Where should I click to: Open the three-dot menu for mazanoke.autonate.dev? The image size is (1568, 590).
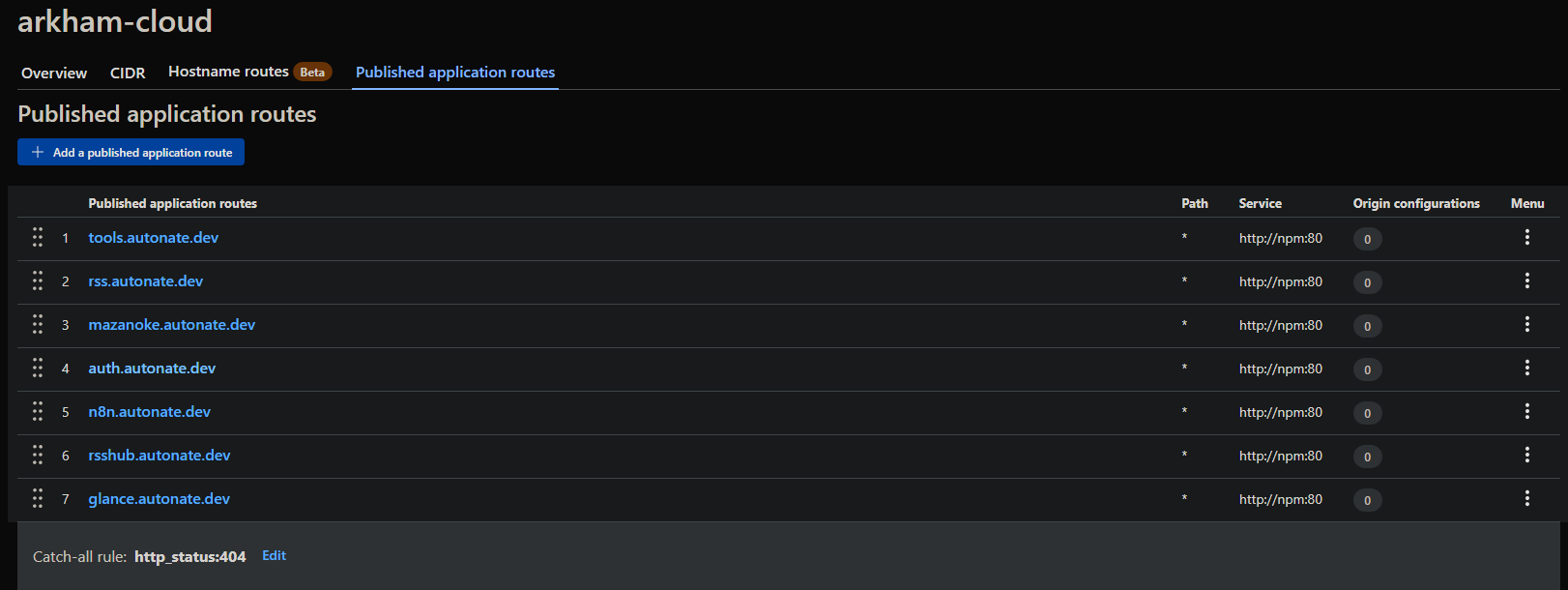(1526, 324)
